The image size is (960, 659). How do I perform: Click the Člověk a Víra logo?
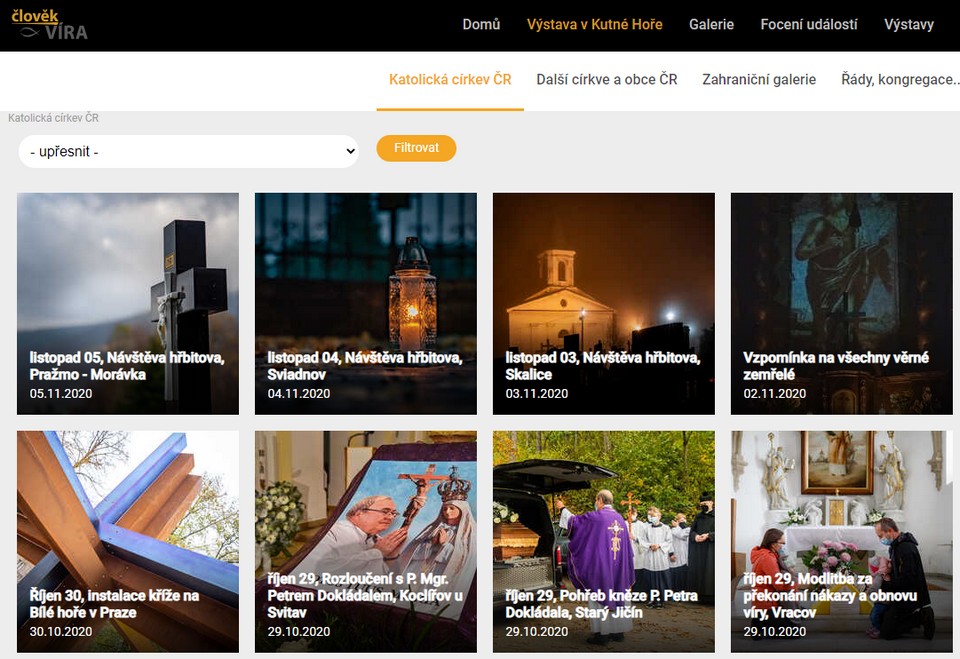(x=50, y=24)
